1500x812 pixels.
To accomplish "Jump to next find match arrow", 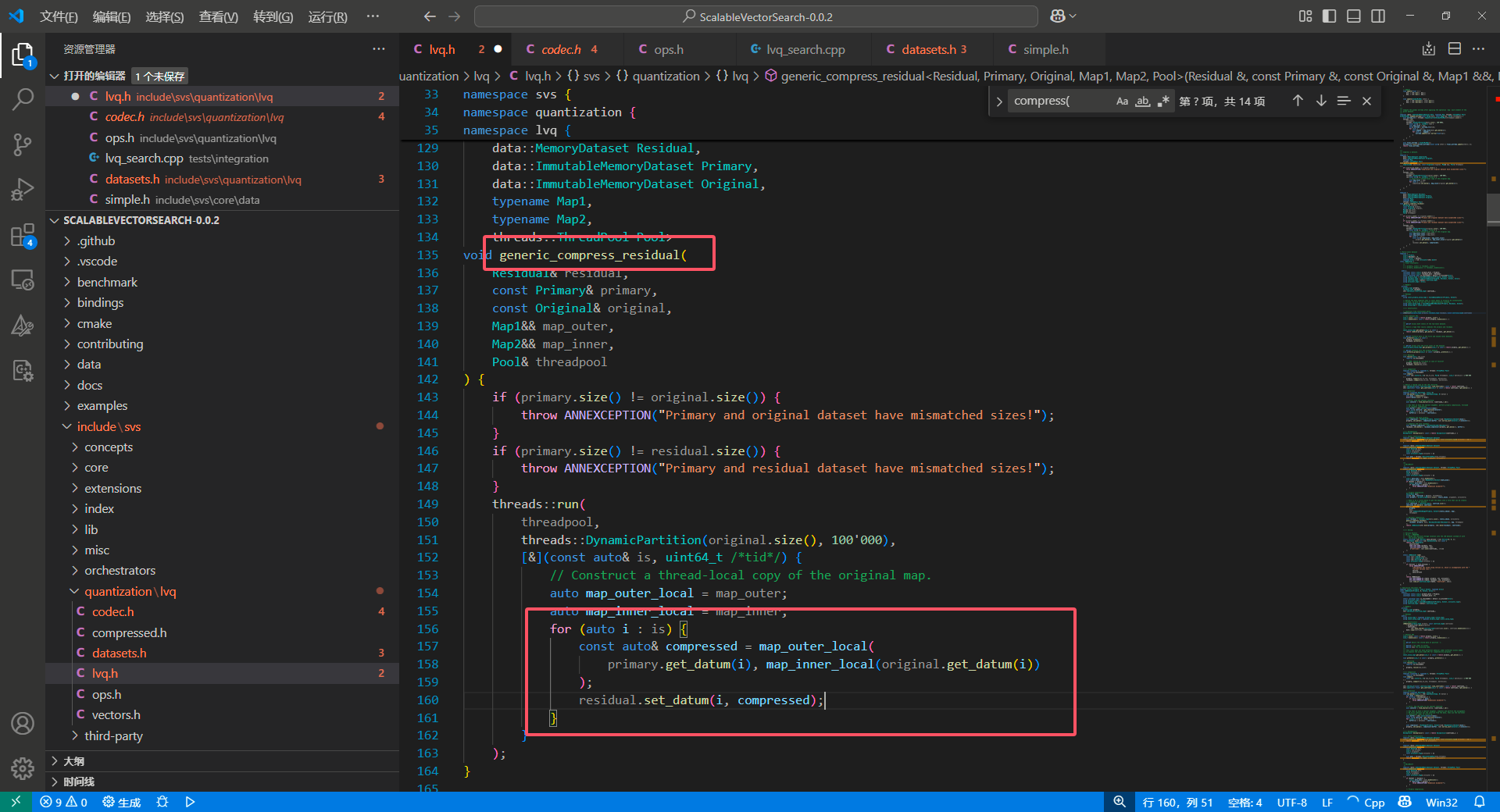I will pyautogui.click(x=1321, y=101).
